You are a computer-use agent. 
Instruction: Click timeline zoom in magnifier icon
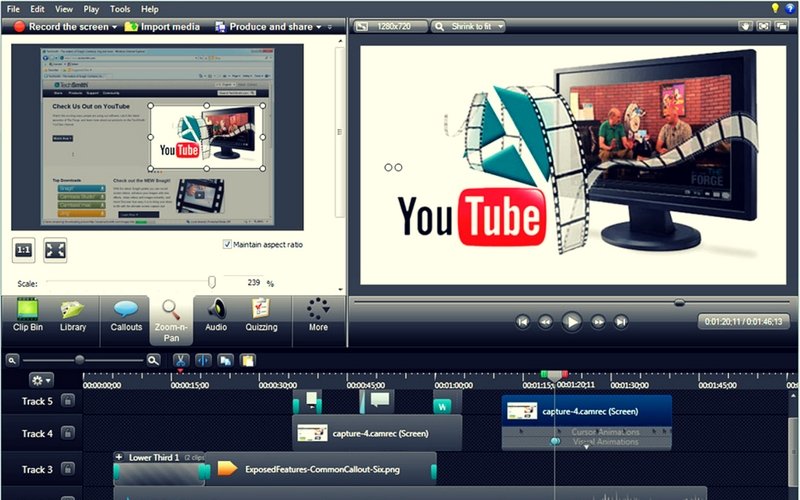pos(153,360)
